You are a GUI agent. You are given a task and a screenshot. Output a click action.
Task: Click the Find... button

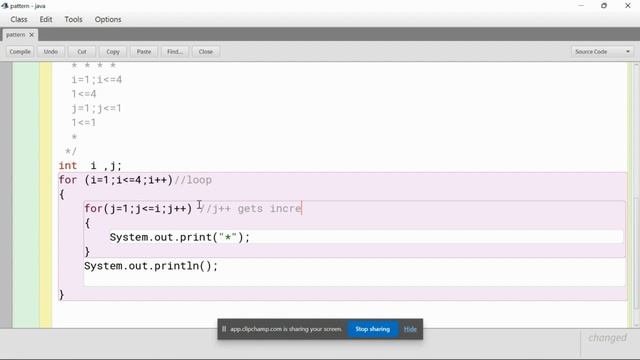(x=175, y=52)
